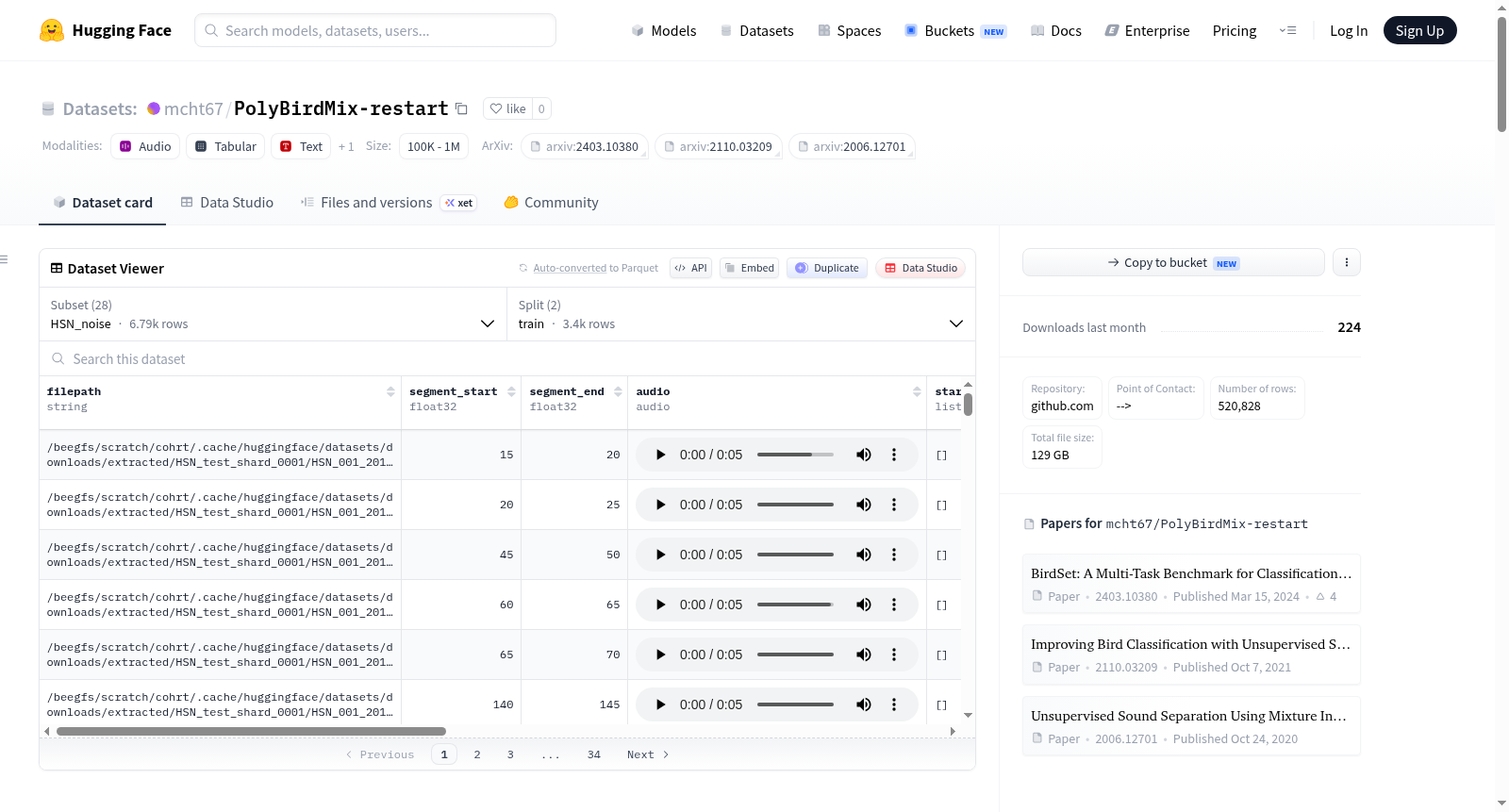Open Models in the top navigation

tap(664, 30)
